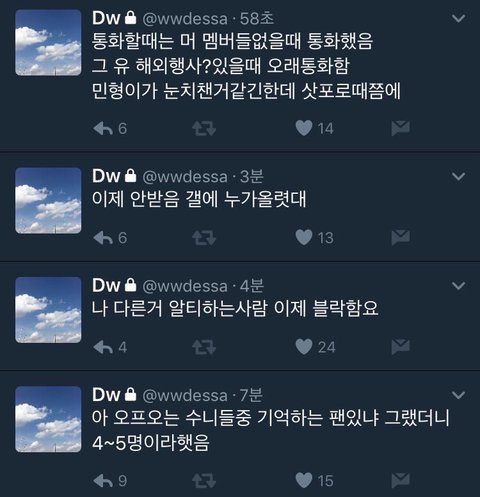This screenshot has height=497, width=480.
Task: Like the tweet with 14 likes
Action: pyautogui.click(x=304, y=128)
